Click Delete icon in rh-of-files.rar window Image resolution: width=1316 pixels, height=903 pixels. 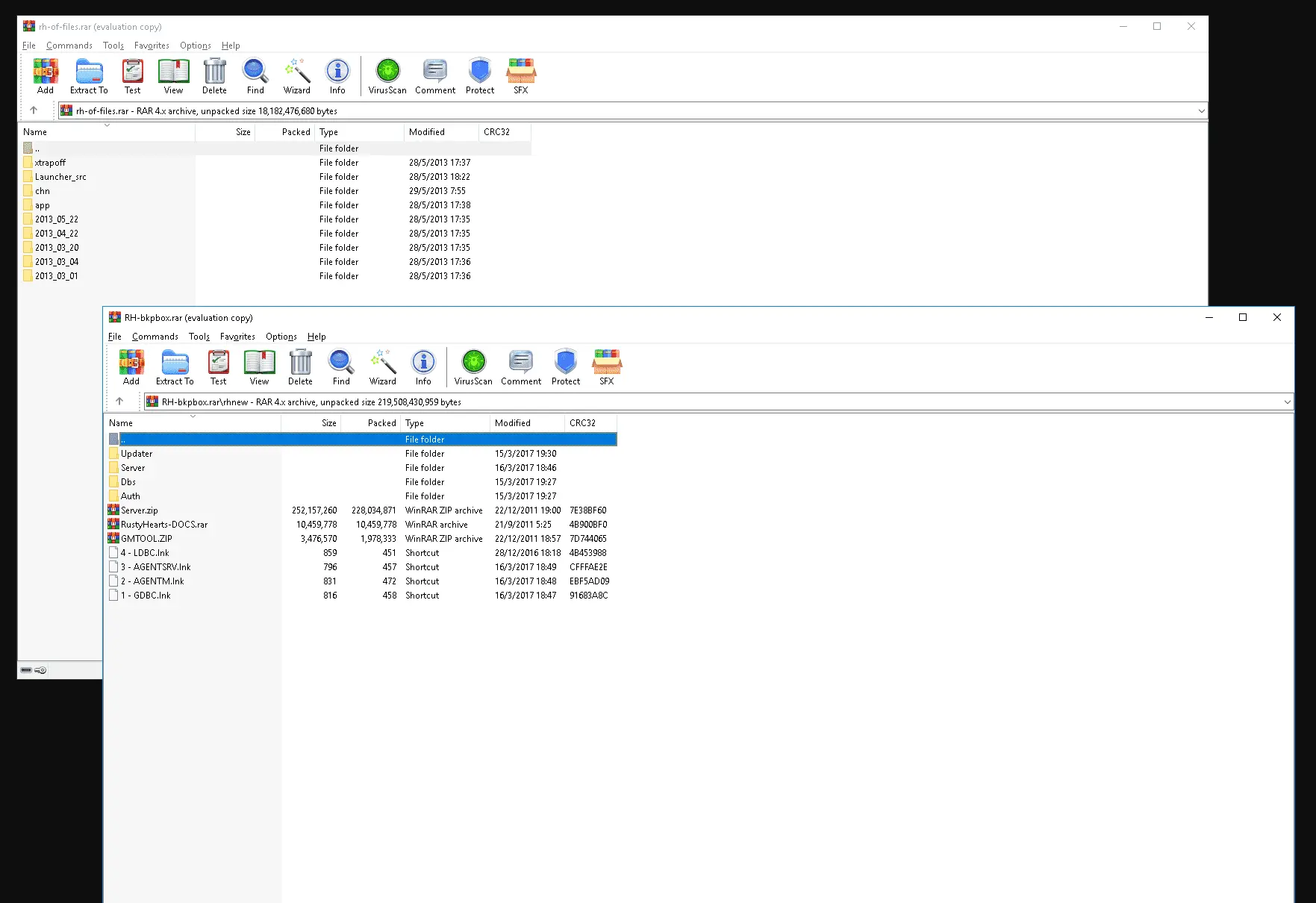click(x=214, y=76)
